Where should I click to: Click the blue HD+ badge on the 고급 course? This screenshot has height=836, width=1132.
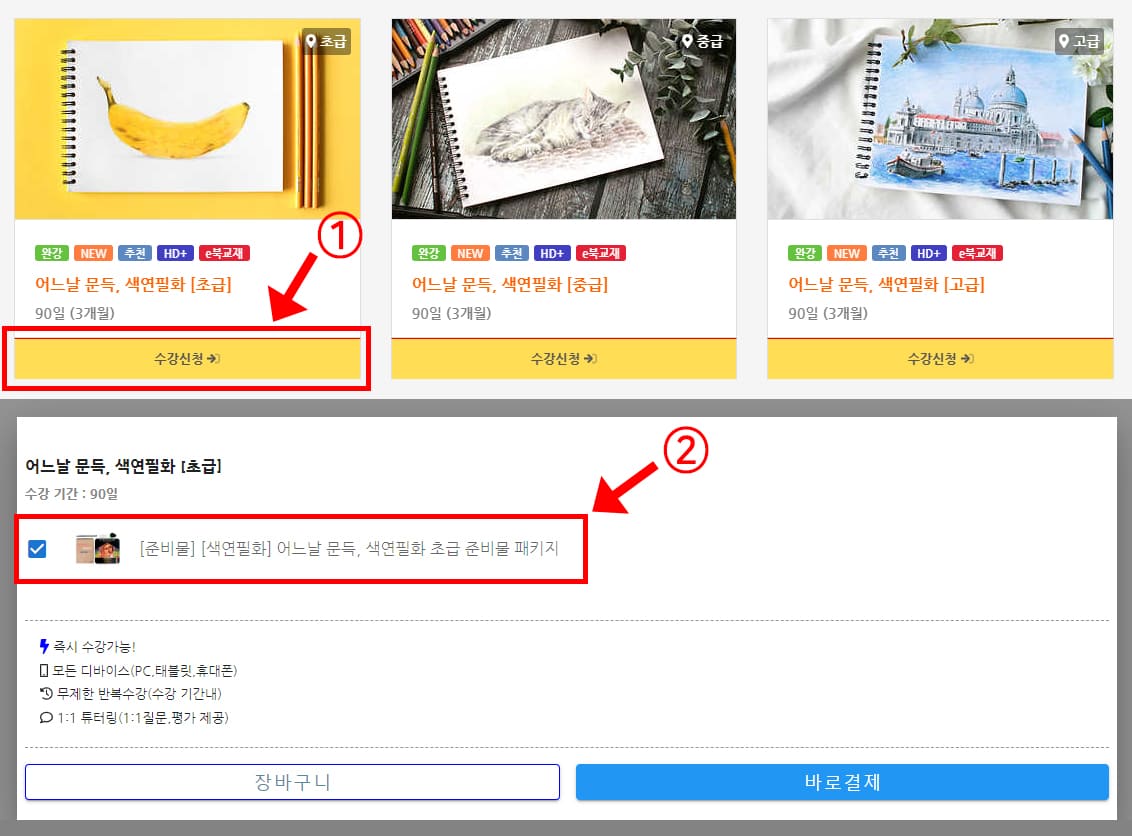pos(928,253)
